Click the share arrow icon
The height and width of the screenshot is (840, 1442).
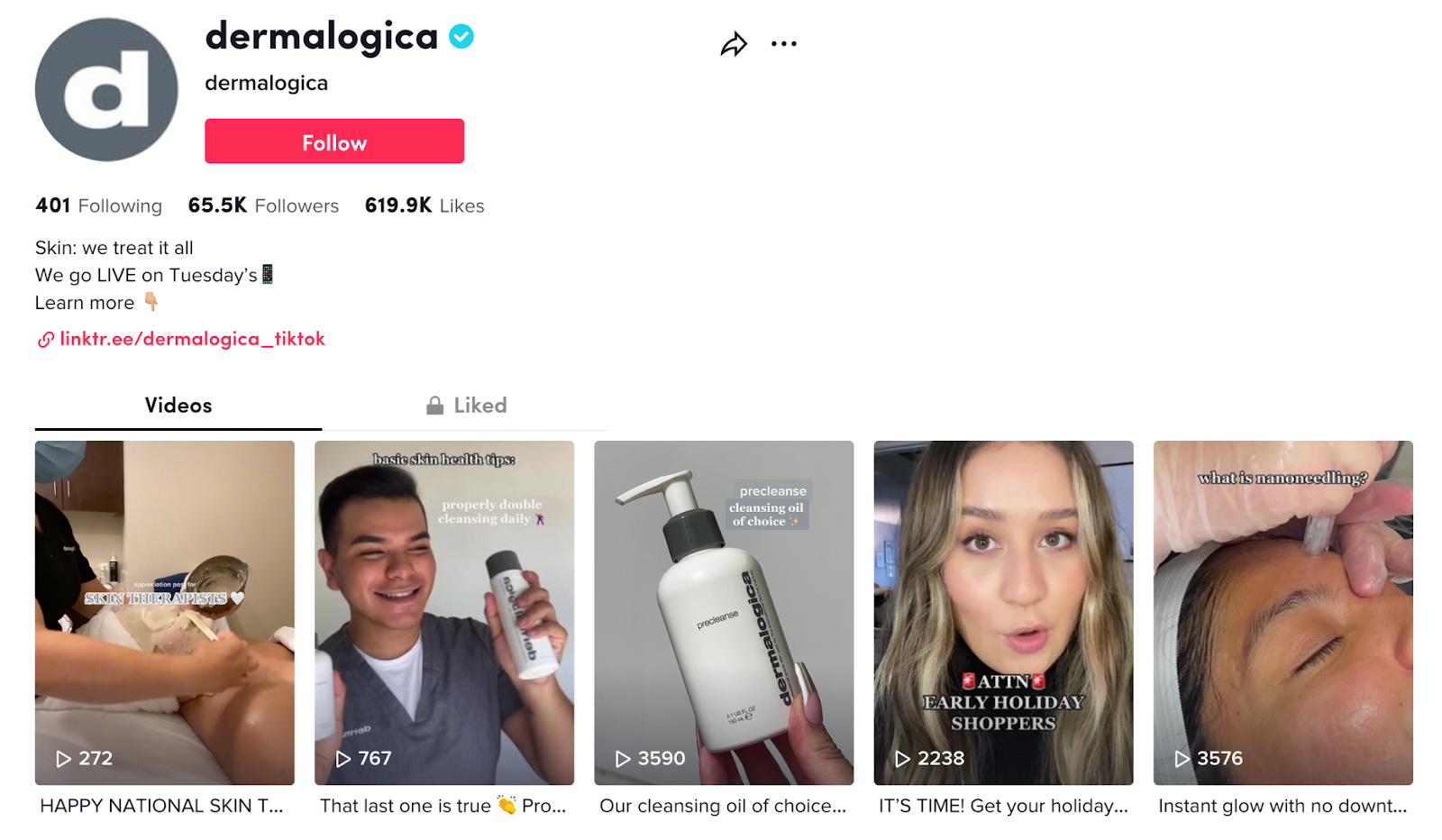coord(734,44)
